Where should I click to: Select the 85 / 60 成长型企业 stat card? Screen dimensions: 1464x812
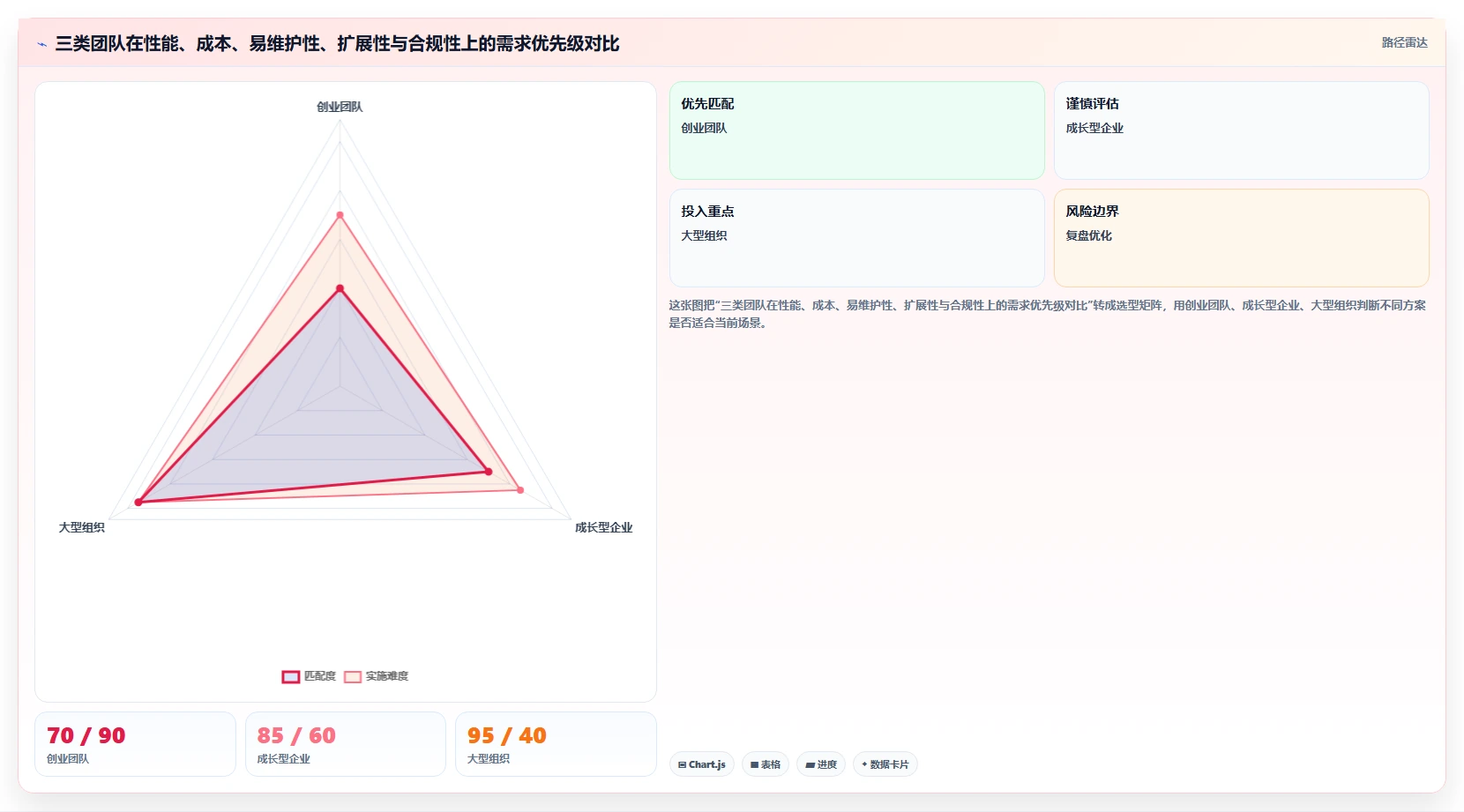pos(346,744)
